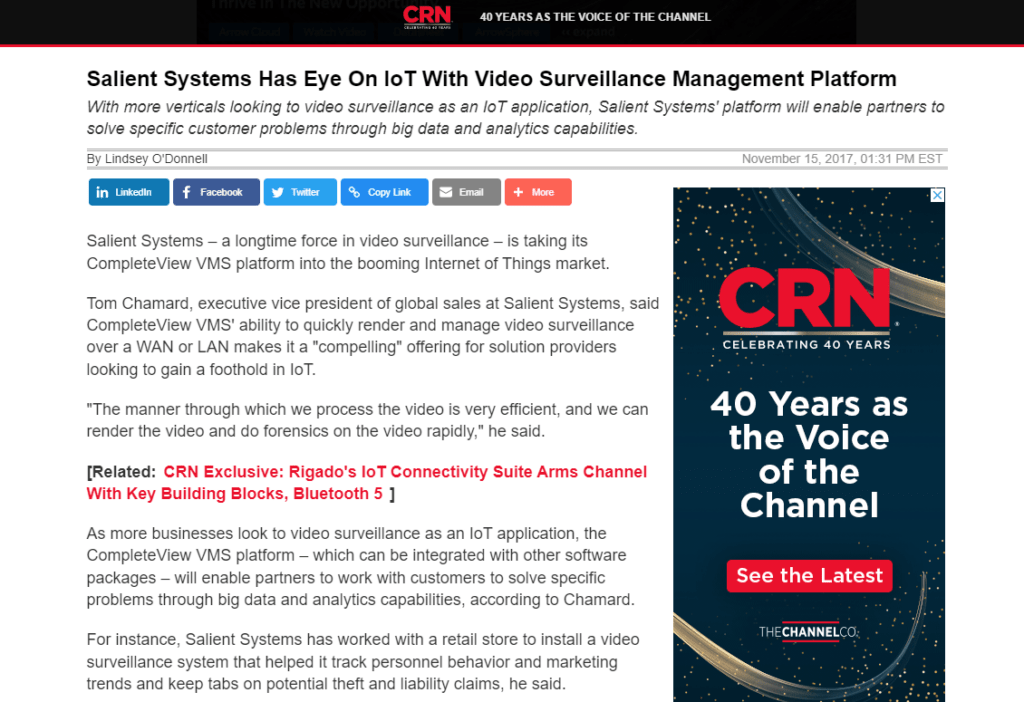Click the envelope icon to email article
The image size is (1024, 702).
447,192
